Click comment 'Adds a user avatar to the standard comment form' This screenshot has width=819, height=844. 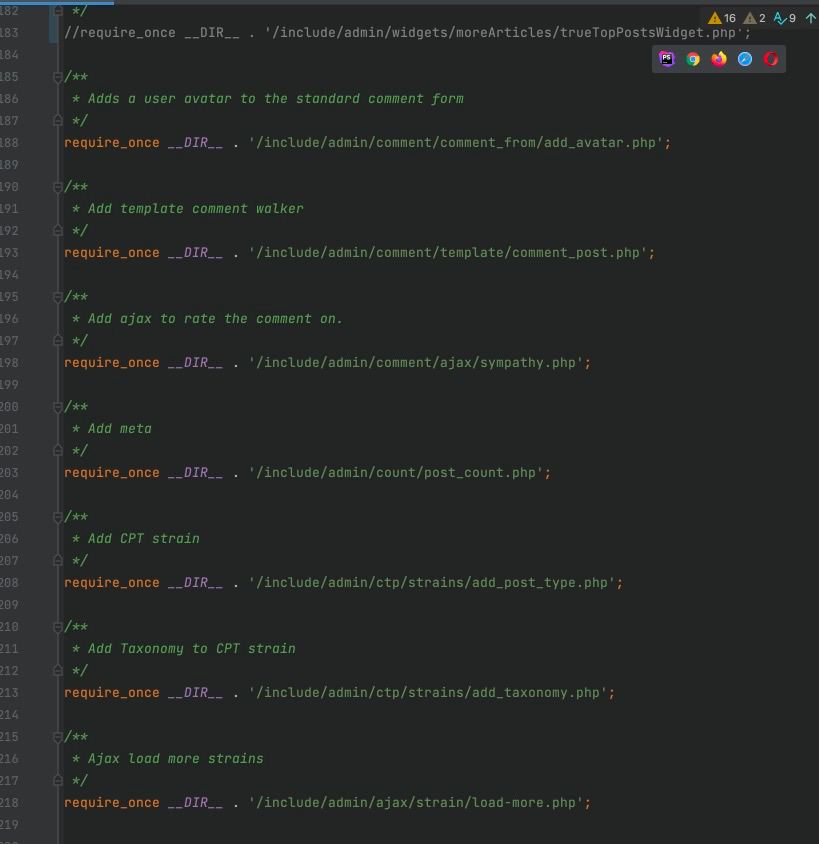click(276, 99)
